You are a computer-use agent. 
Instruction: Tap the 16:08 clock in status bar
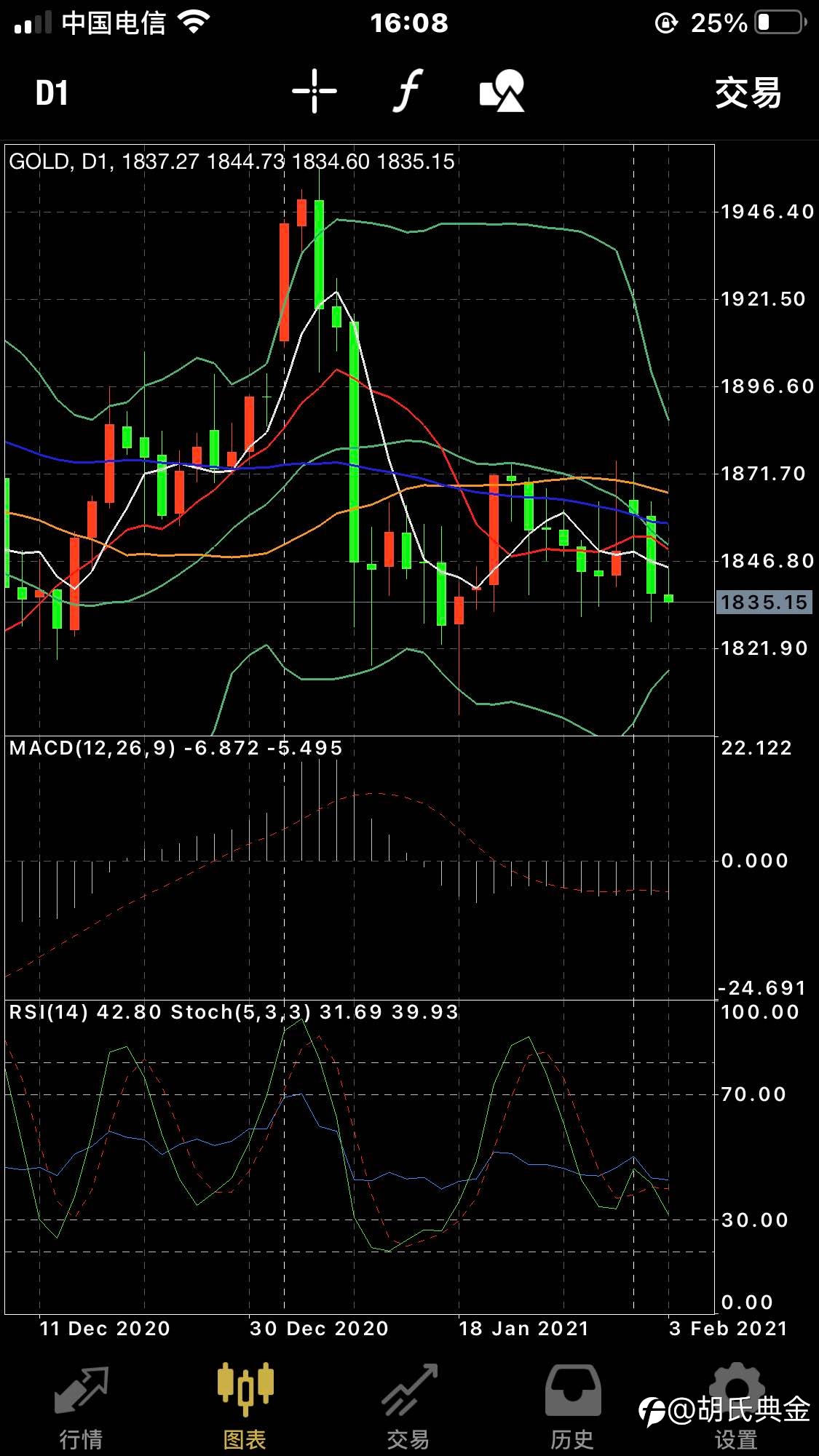tap(409, 23)
